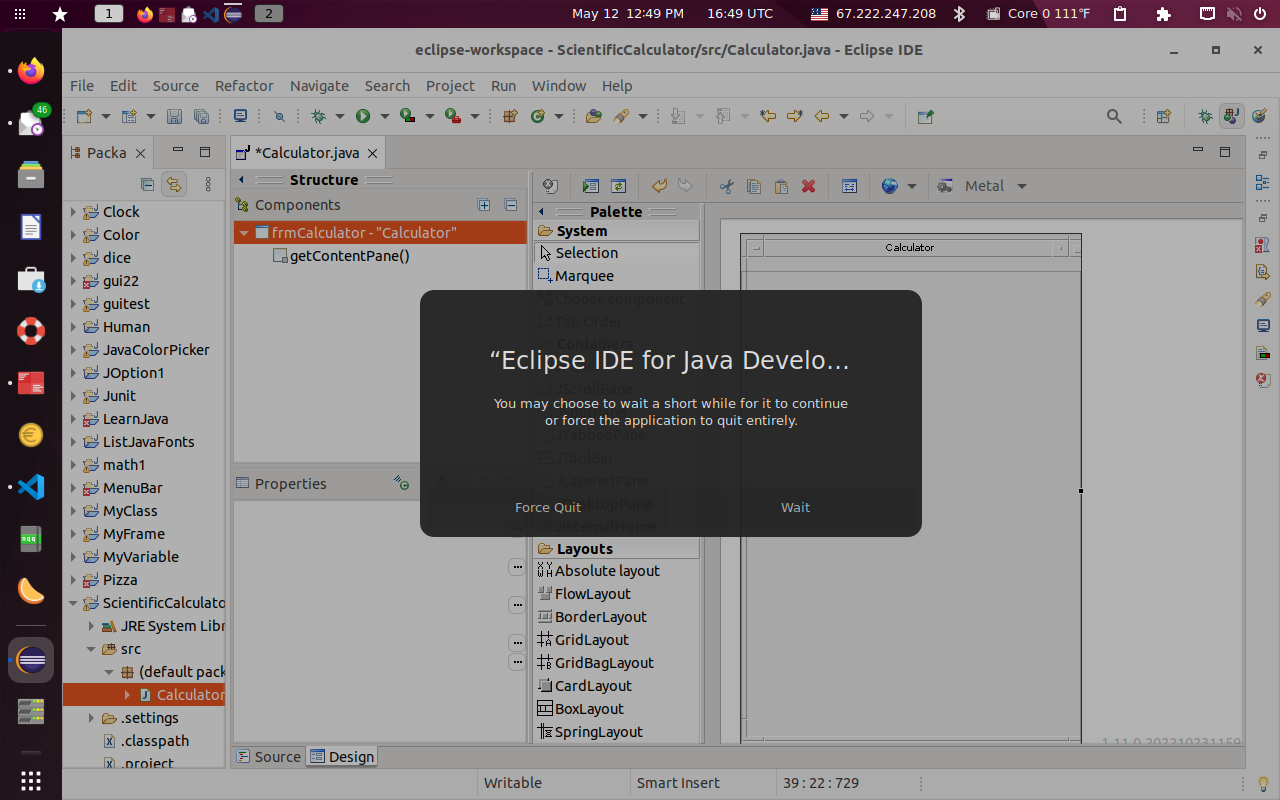Click the Debug icon in the toolbar

click(x=318, y=116)
